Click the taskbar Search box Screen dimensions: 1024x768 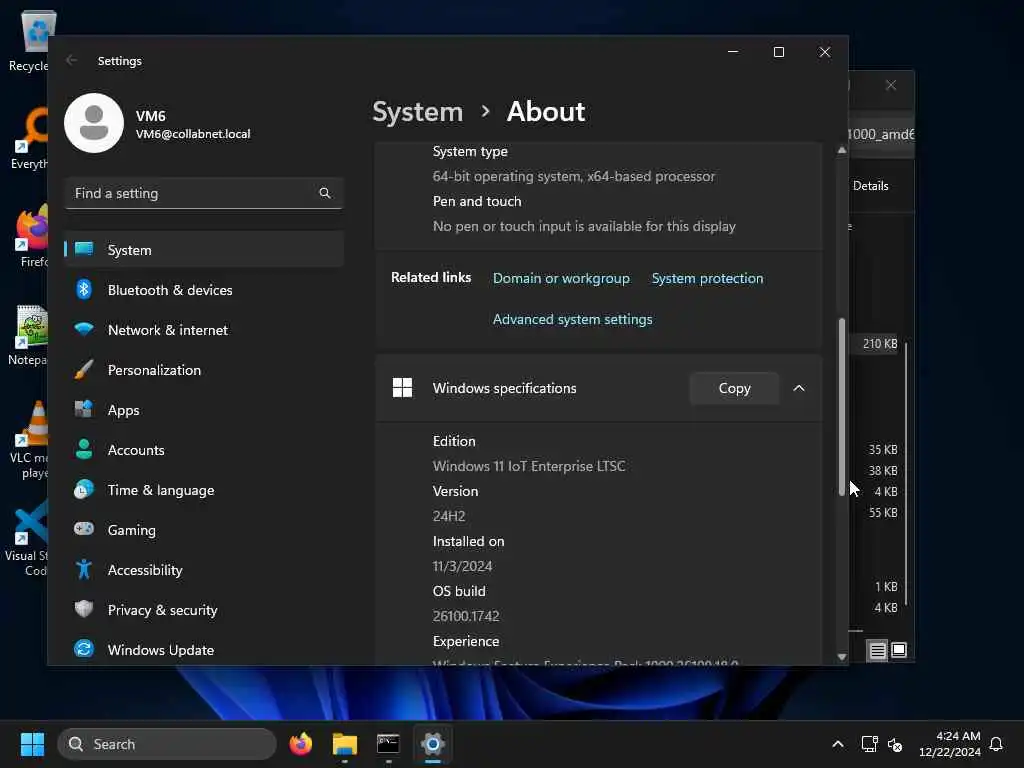167,744
